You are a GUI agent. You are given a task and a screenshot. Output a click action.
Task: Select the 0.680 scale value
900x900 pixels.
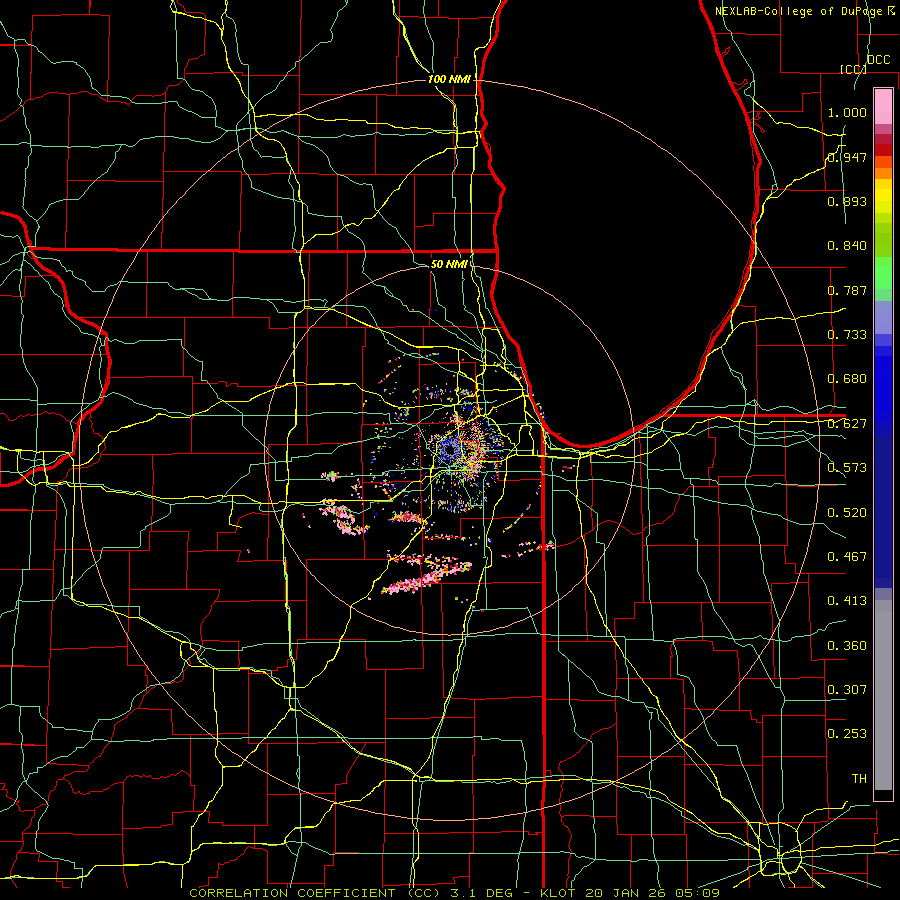(x=847, y=379)
